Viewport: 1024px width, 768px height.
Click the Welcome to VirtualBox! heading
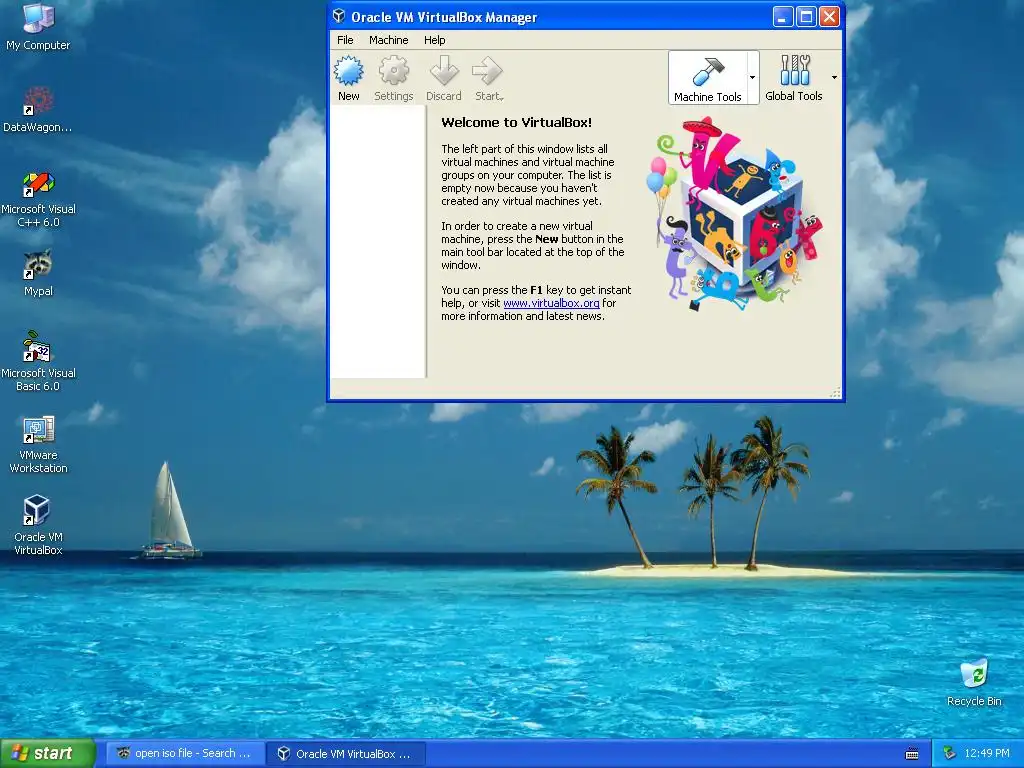coord(517,122)
